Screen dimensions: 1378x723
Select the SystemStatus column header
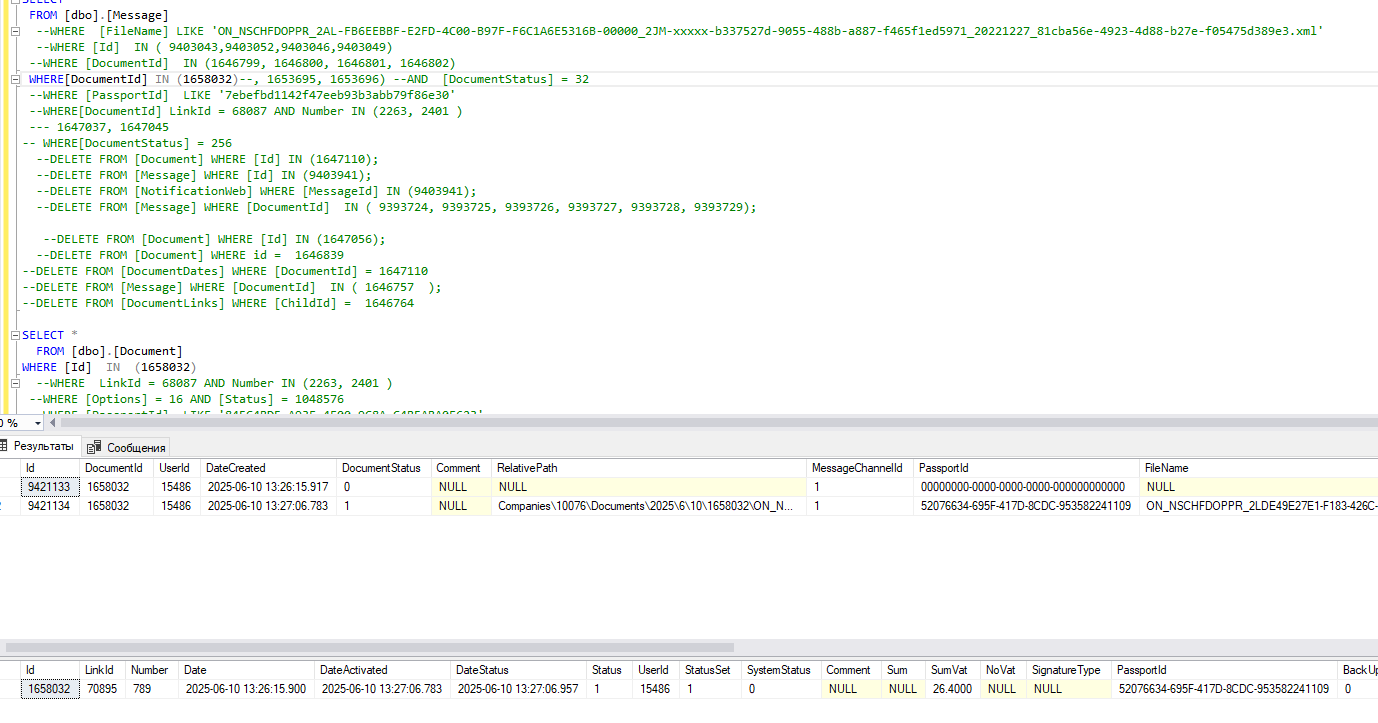tap(780, 670)
